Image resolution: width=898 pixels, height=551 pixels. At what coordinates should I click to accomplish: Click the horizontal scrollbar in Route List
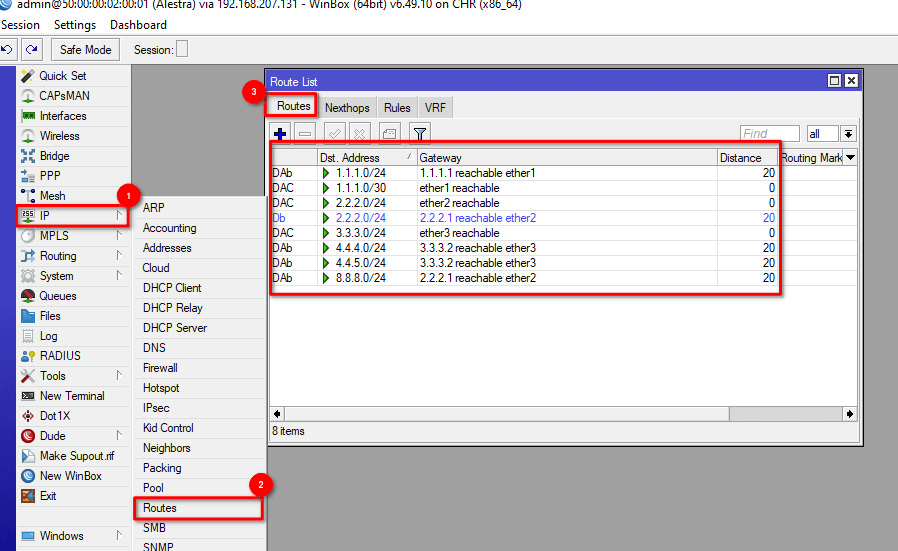[x=500, y=413]
